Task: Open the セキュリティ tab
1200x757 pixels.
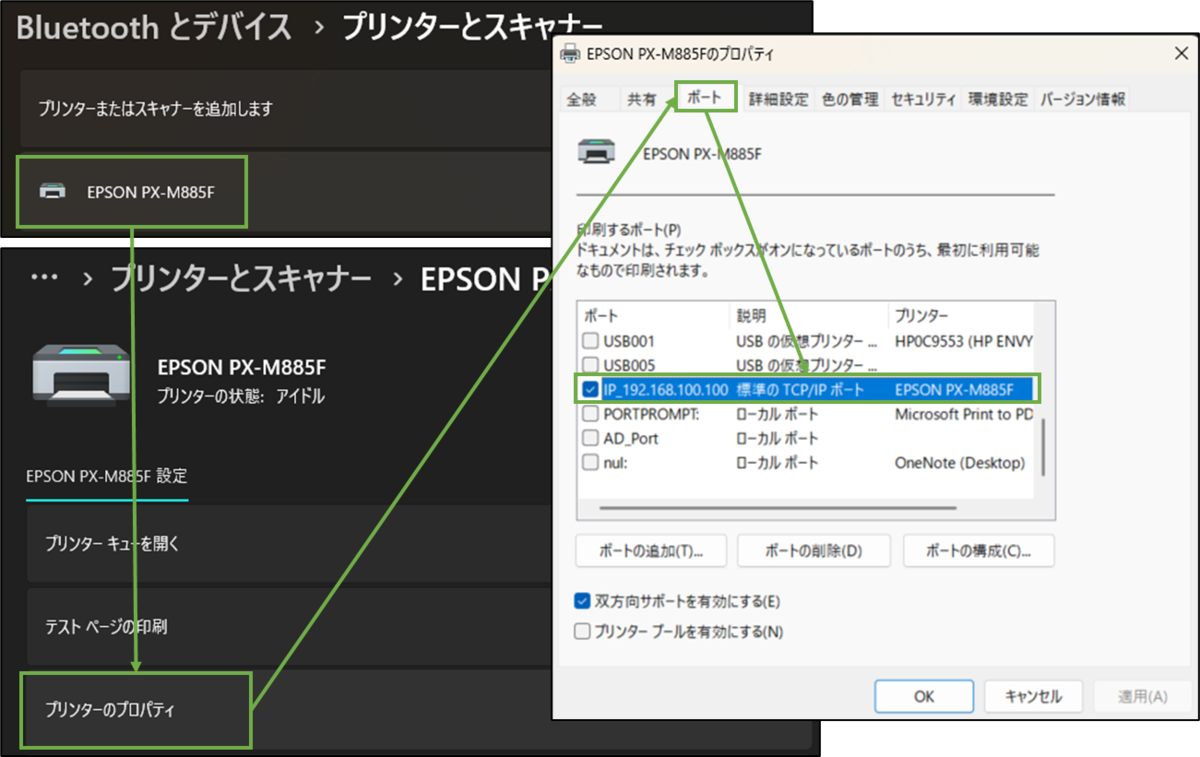Action: 923,99
